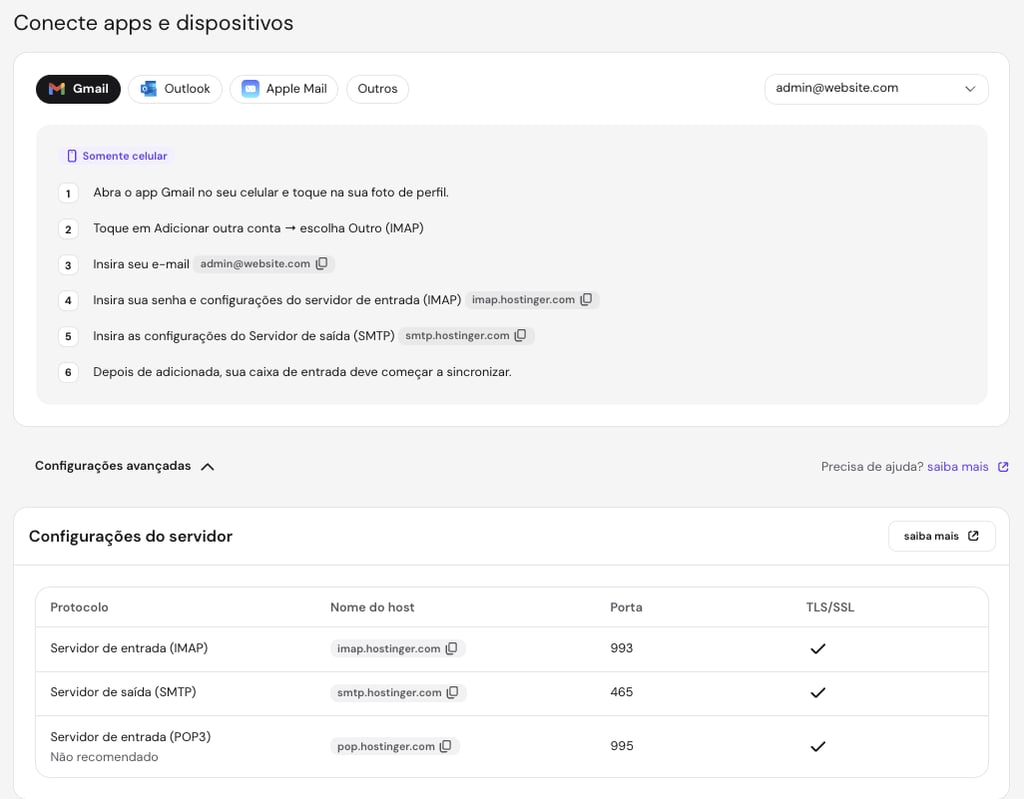
Task: Open the Apple Mail tab
Action: coord(283,89)
